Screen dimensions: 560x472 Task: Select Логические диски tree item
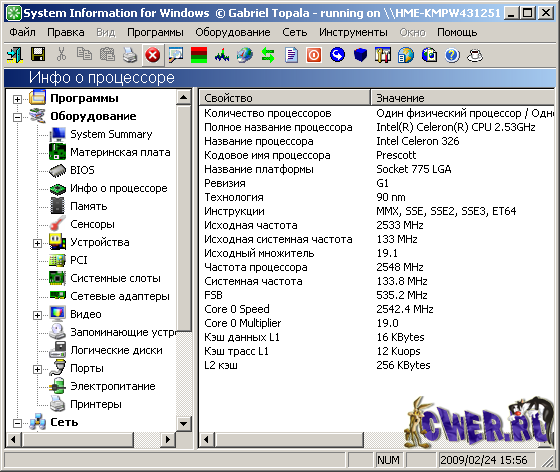(116, 350)
